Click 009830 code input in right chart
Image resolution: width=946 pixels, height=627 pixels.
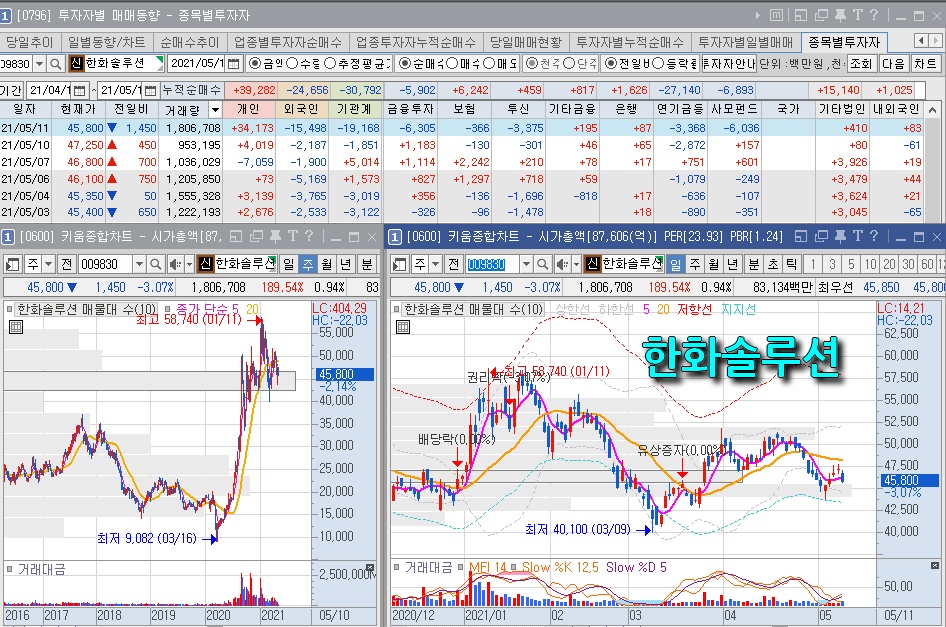pyautogui.click(x=492, y=264)
